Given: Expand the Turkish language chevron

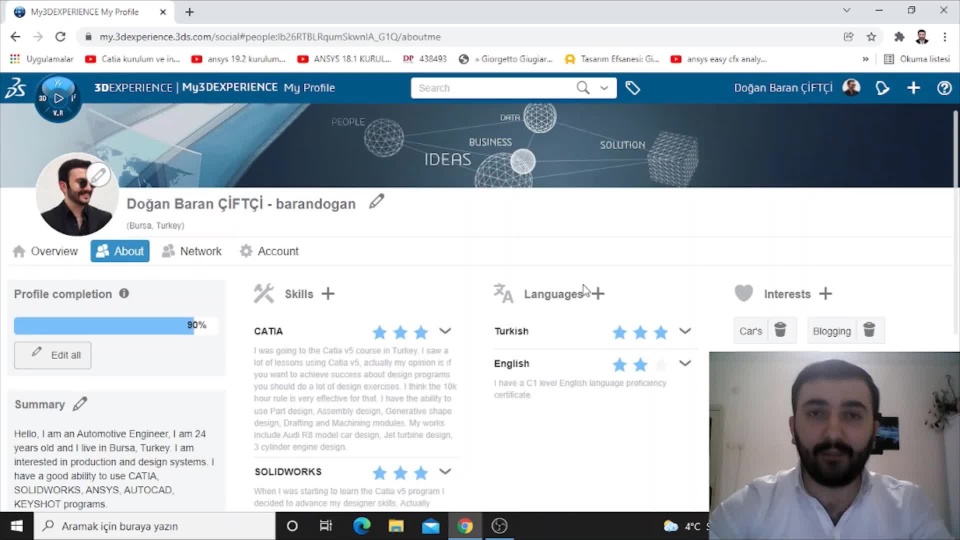Looking at the screenshot, I should tap(685, 331).
